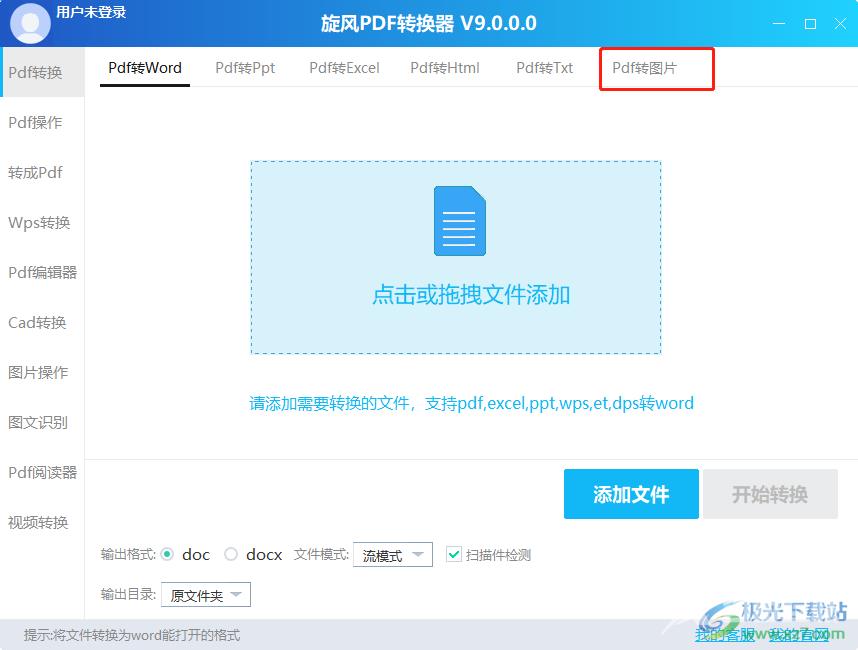Switch to the Pdf转Word tab

click(145, 68)
